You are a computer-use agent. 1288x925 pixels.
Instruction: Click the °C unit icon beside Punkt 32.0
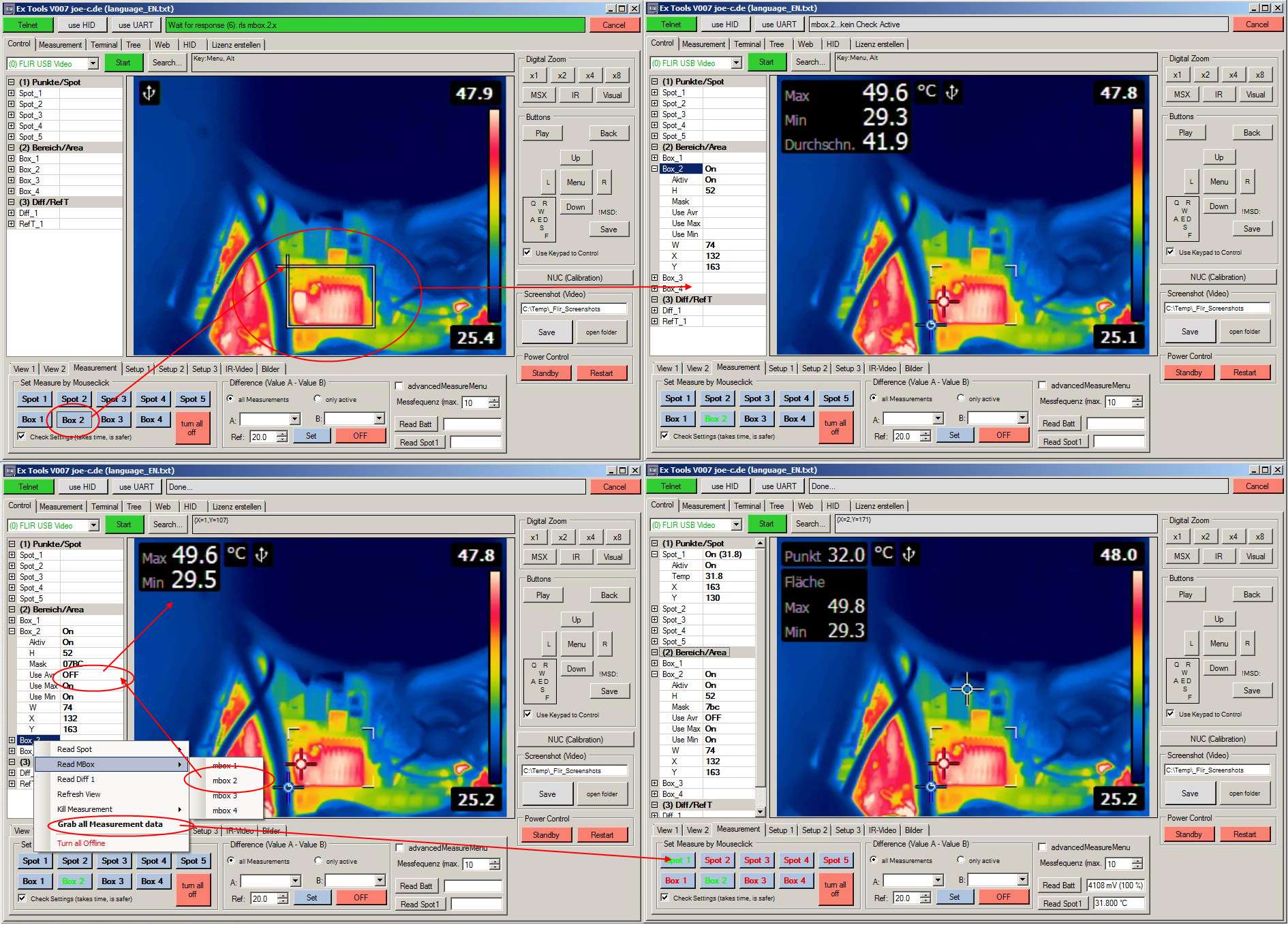pos(883,552)
